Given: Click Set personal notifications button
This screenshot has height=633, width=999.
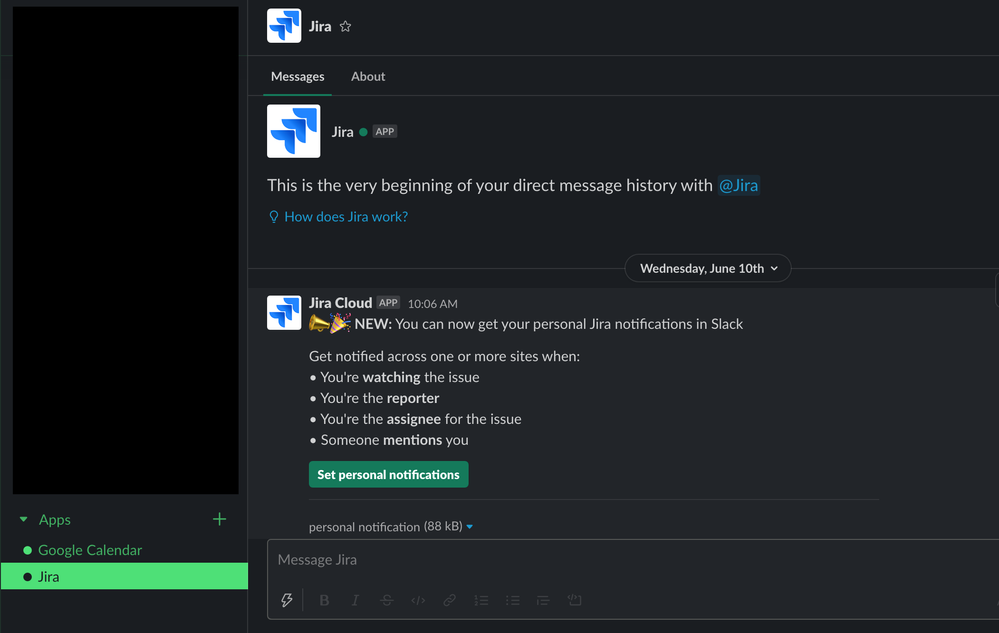Looking at the screenshot, I should click(389, 474).
